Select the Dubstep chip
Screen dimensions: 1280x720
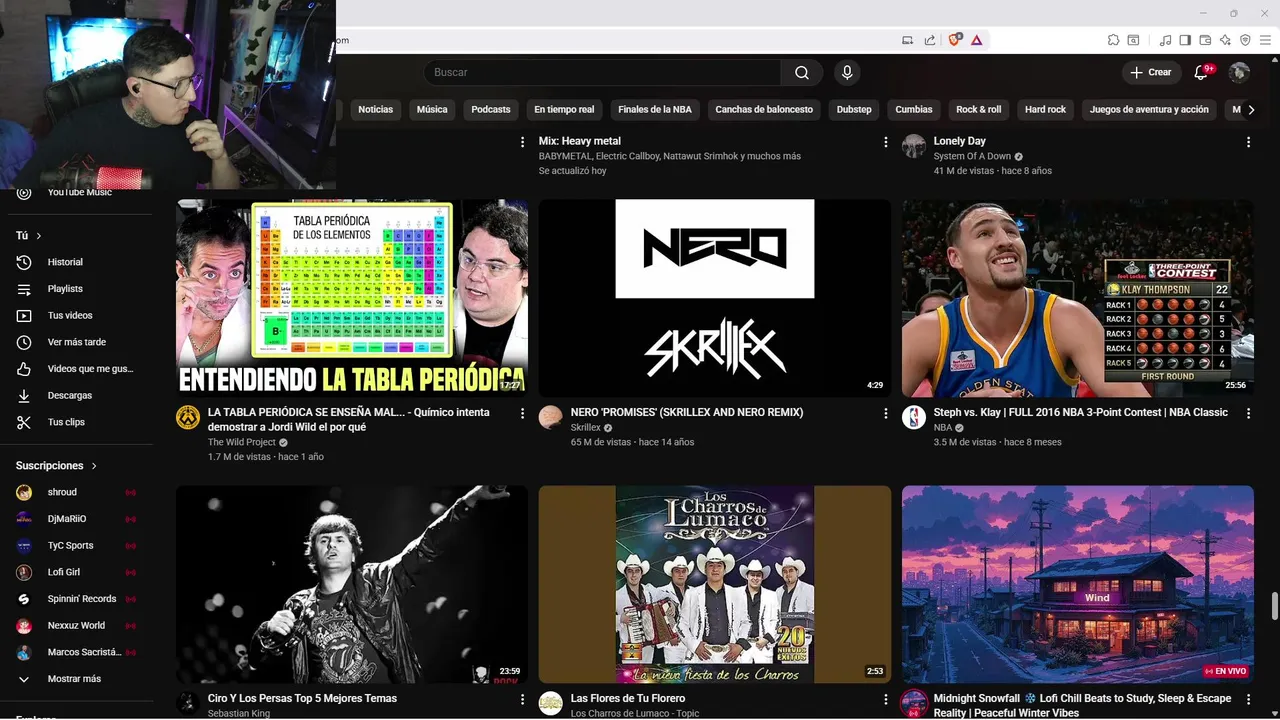pyautogui.click(x=854, y=110)
